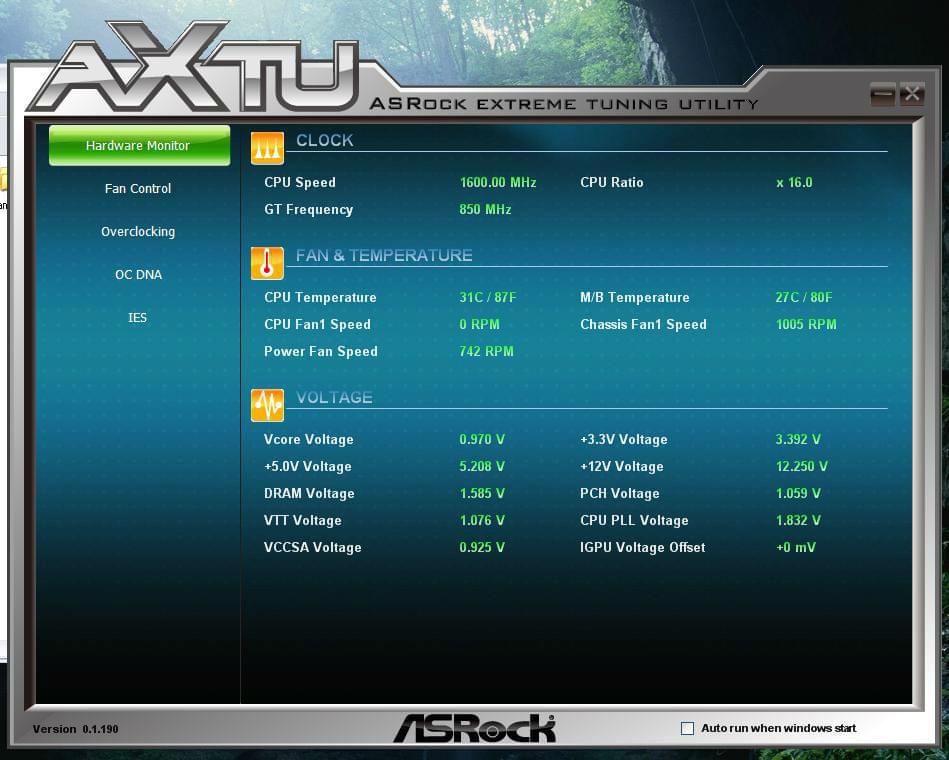The image size is (949, 760).
Task: Switch to Fan Control page
Action: click(x=138, y=188)
